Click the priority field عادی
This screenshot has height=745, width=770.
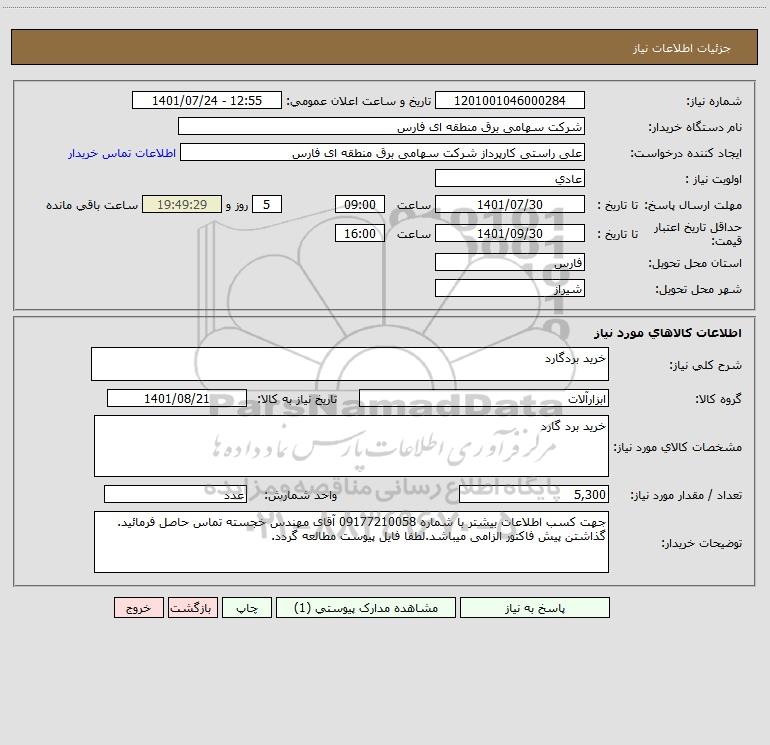point(510,178)
